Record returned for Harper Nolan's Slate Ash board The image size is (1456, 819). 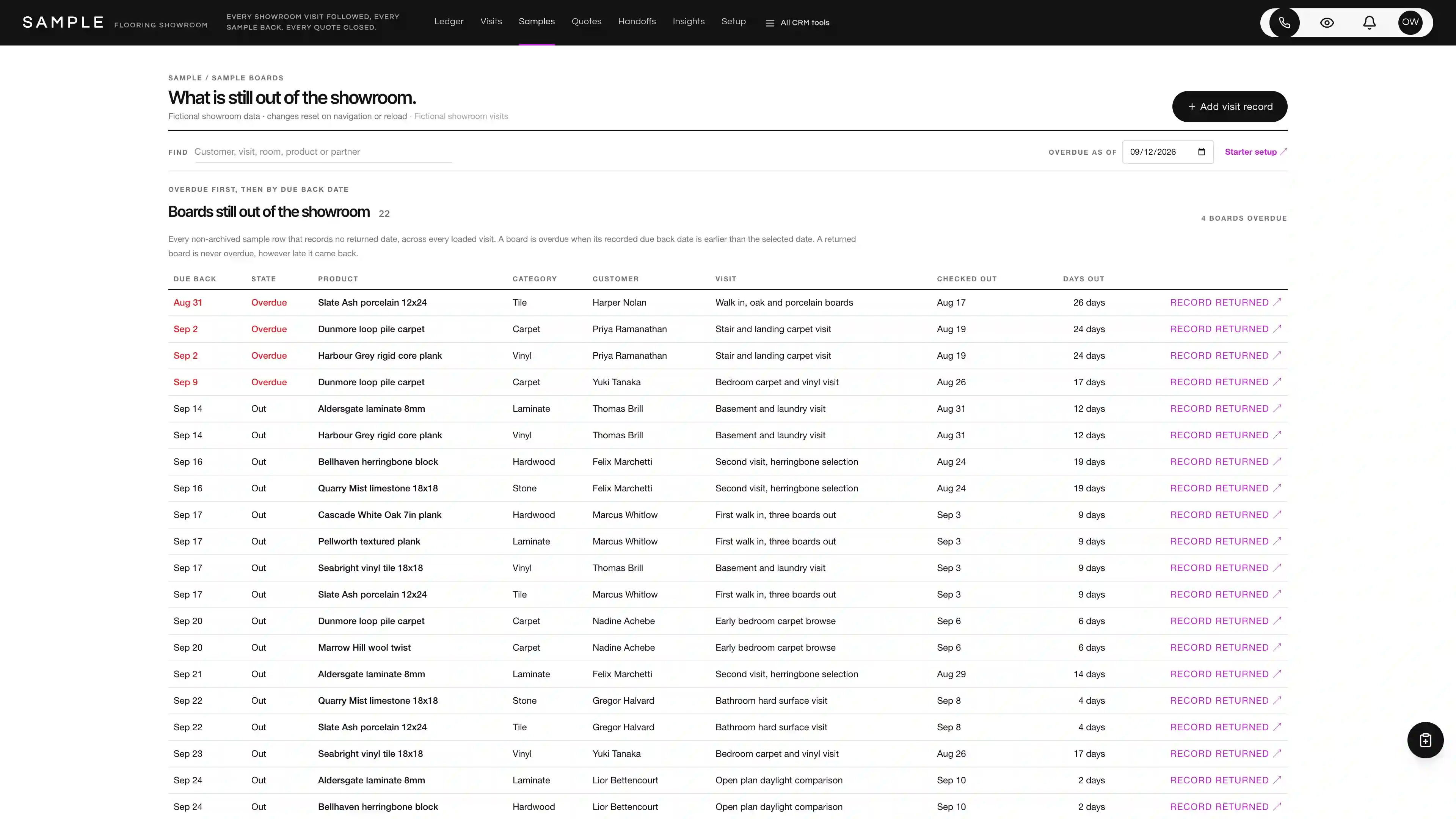(x=1225, y=303)
